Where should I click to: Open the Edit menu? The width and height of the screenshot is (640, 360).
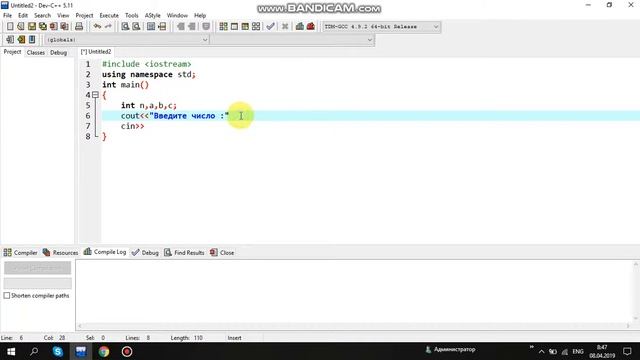(x=23, y=16)
